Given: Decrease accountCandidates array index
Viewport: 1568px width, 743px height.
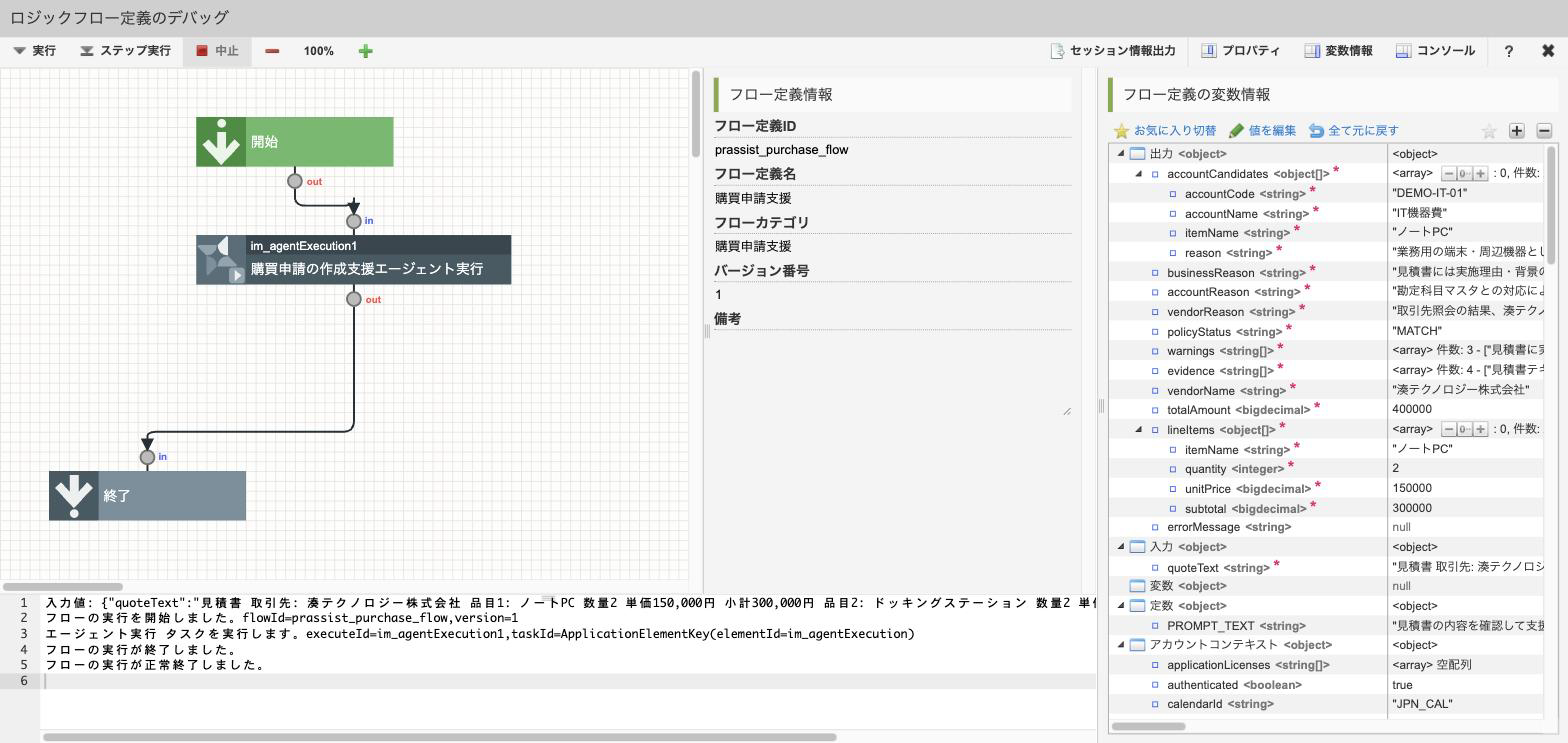Looking at the screenshot, I should point(1448,174).
